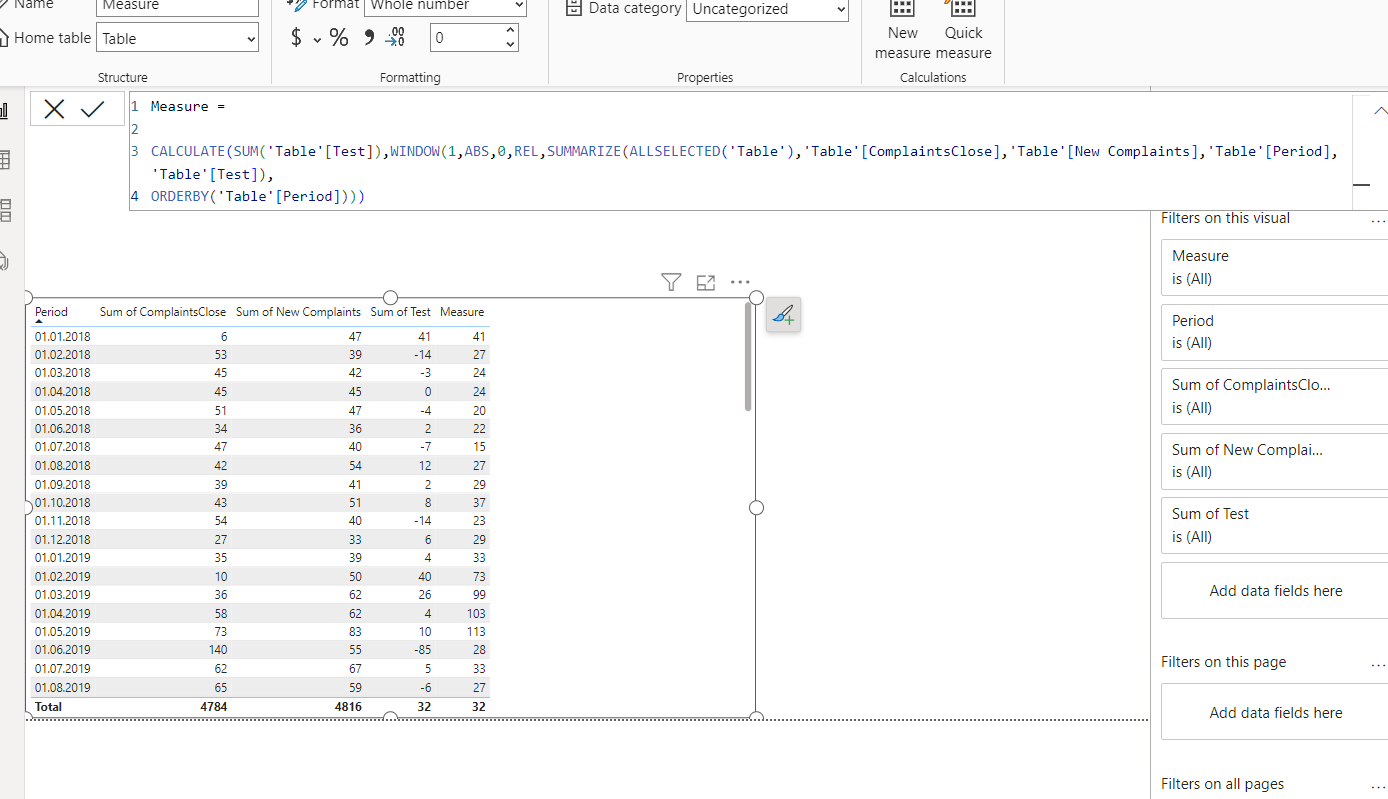
Task: Open Quick measure from the ribbon
Action: [x=964, y=31]
